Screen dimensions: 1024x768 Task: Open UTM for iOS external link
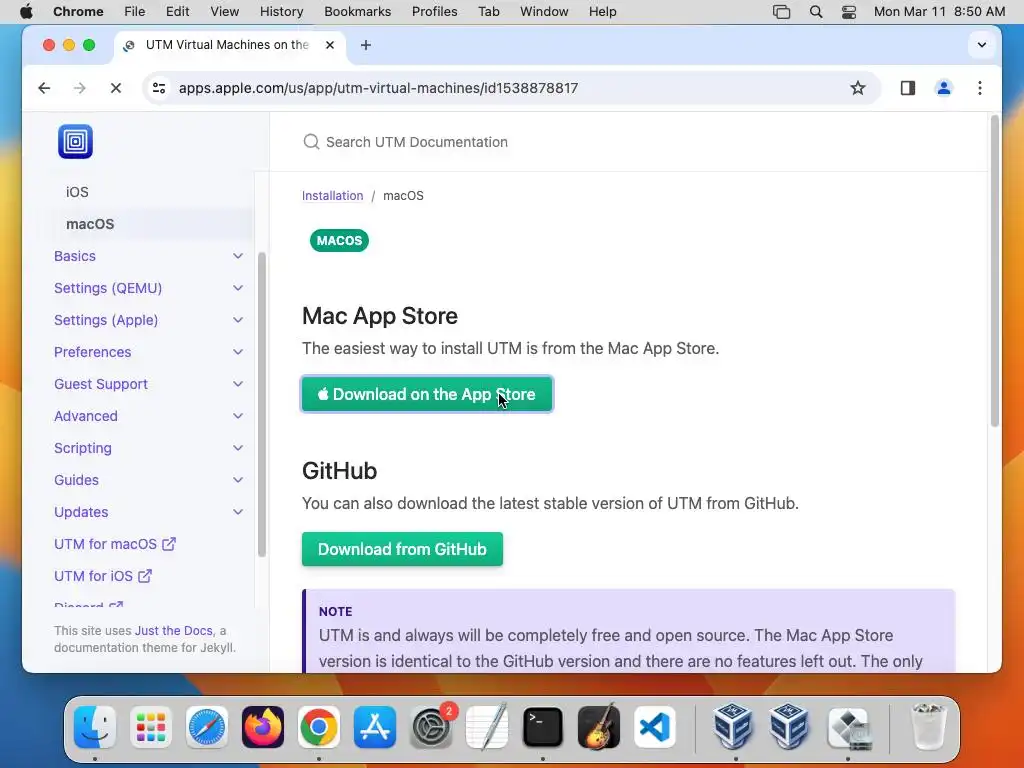click(x=103, y=576)
